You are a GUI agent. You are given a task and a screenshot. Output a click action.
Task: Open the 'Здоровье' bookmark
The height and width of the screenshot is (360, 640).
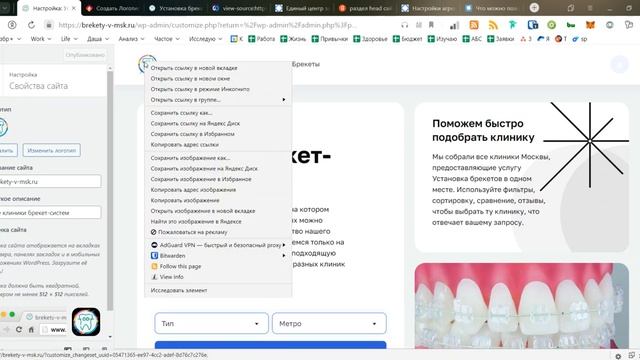(x=370, y=39)
